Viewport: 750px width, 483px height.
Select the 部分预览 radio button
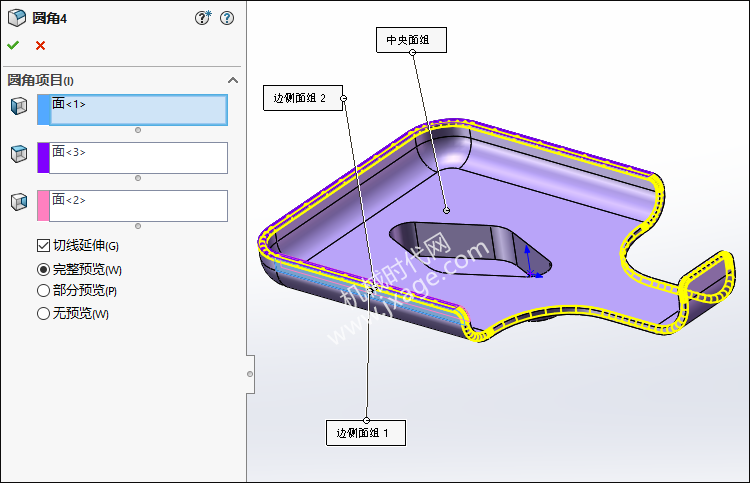[43, 290]
